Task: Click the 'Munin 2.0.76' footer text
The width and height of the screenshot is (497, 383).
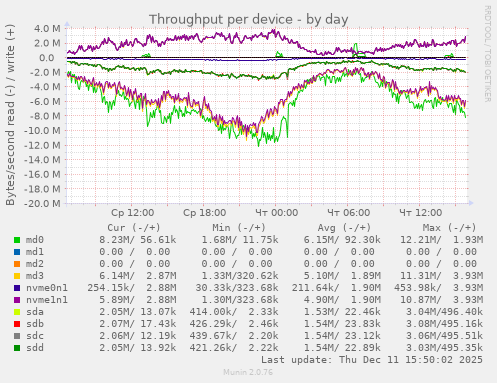Action: click(248, 372)
